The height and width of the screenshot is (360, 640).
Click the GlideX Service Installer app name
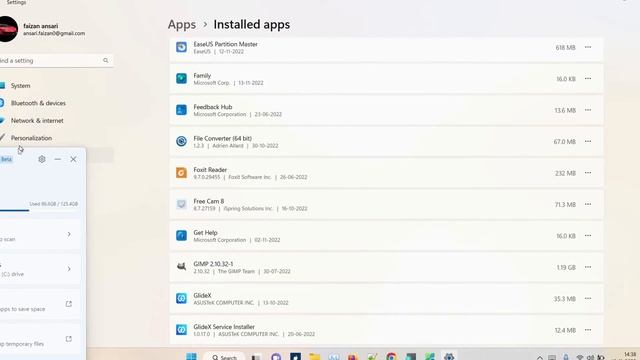[x=224, y=327]
